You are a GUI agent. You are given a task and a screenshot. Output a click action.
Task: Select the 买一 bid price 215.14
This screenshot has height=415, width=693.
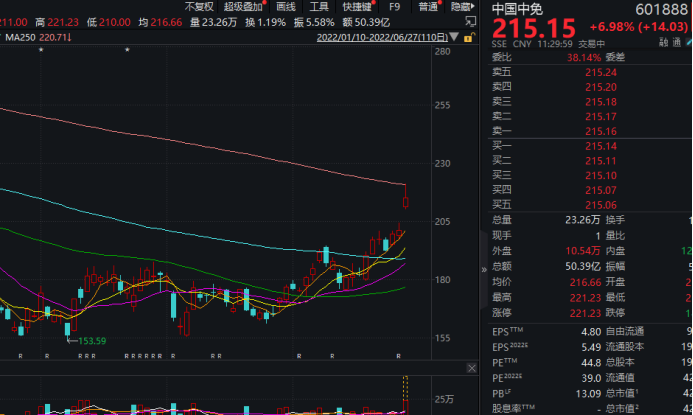(x=597, y=146)
